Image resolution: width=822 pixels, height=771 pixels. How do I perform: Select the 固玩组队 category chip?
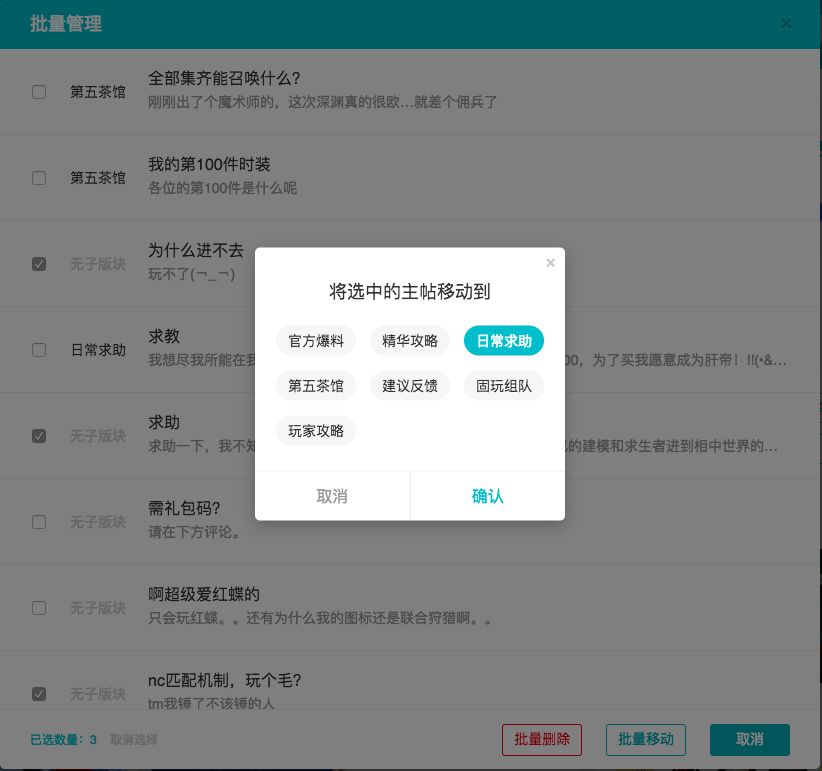tap(504, 385)
